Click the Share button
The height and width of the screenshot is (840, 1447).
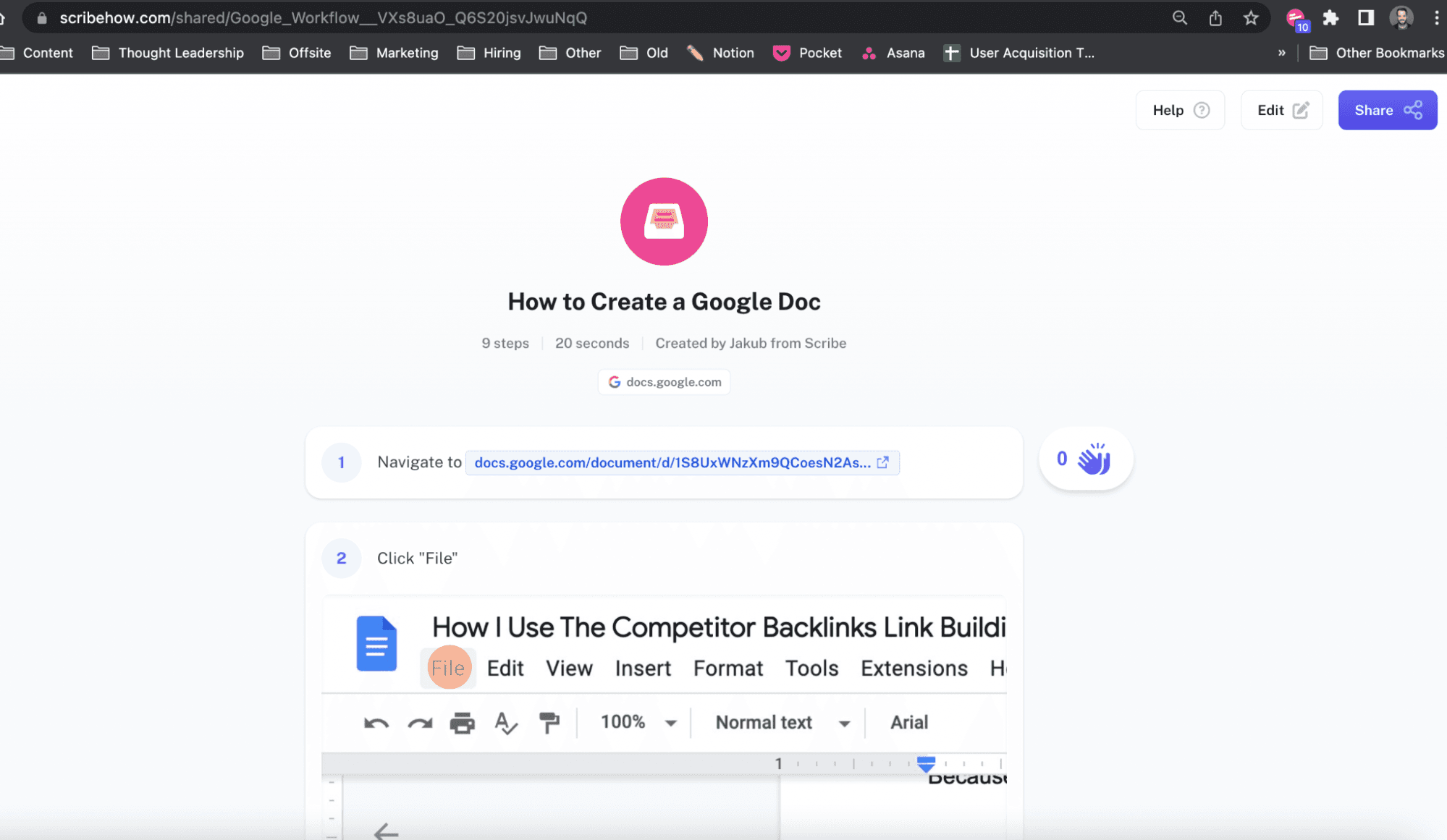(x=1387, y=110)
